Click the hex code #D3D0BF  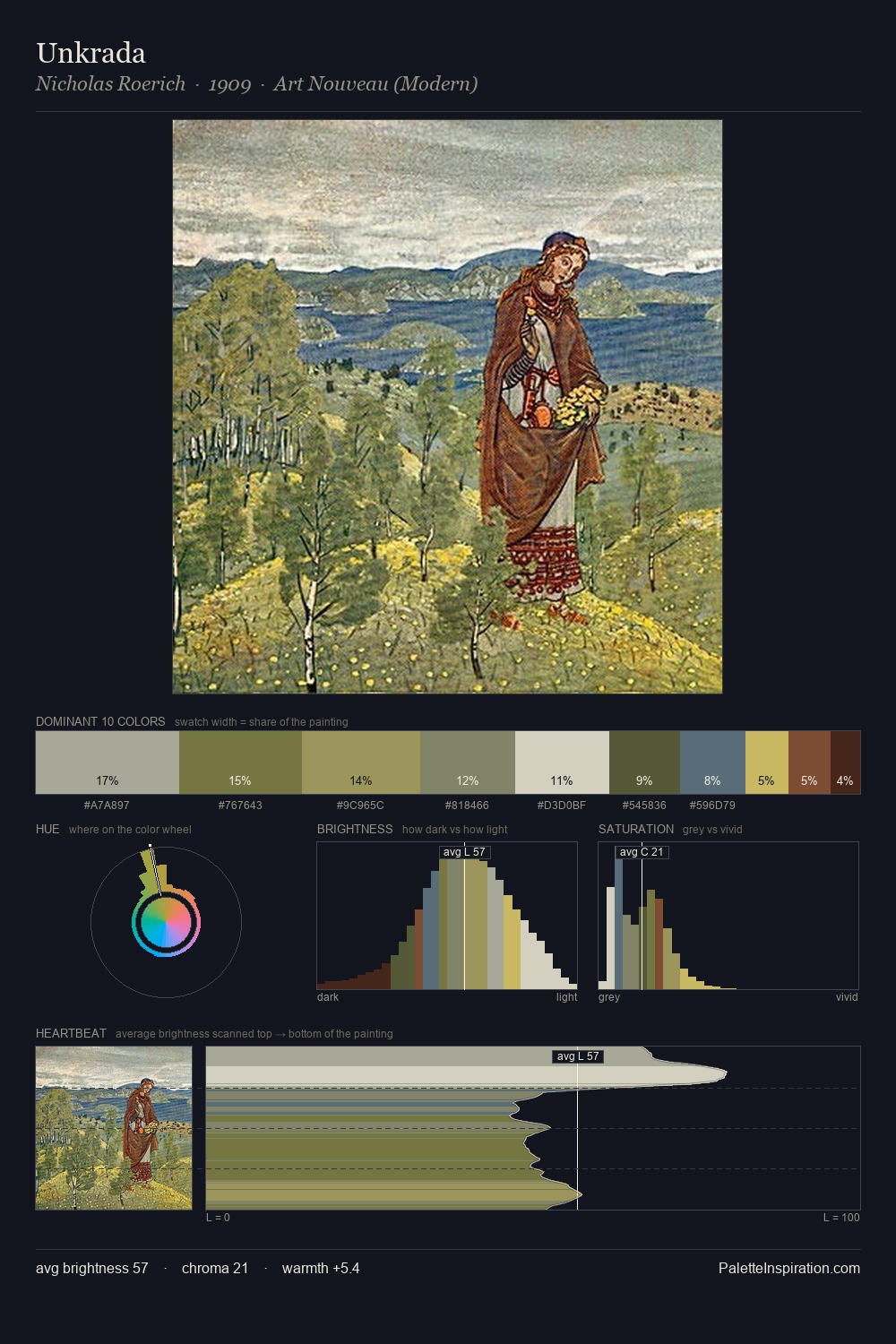pyautogui.click(x=562, y=806)
